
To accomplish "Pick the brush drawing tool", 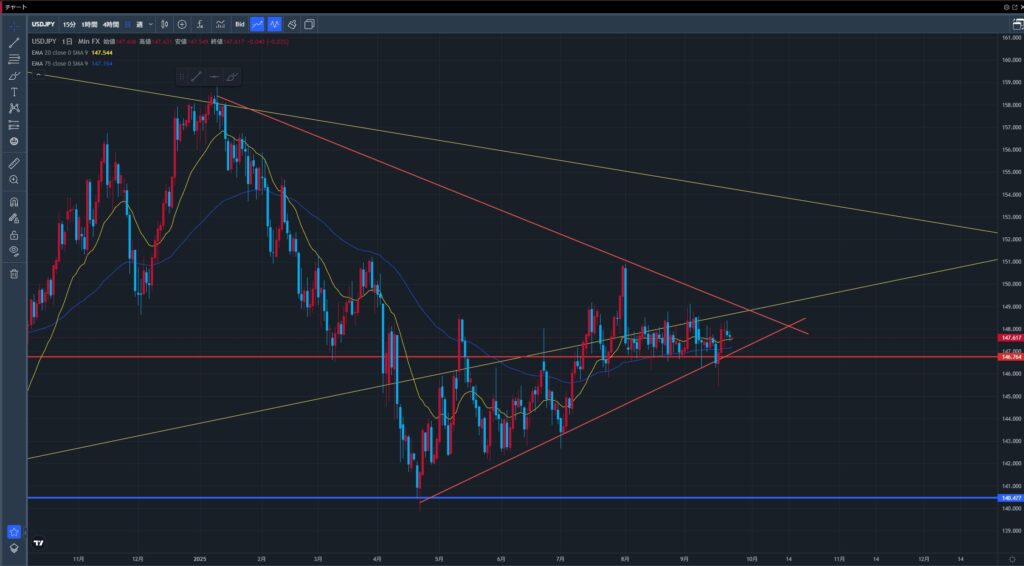I will (x=14, y=75).
